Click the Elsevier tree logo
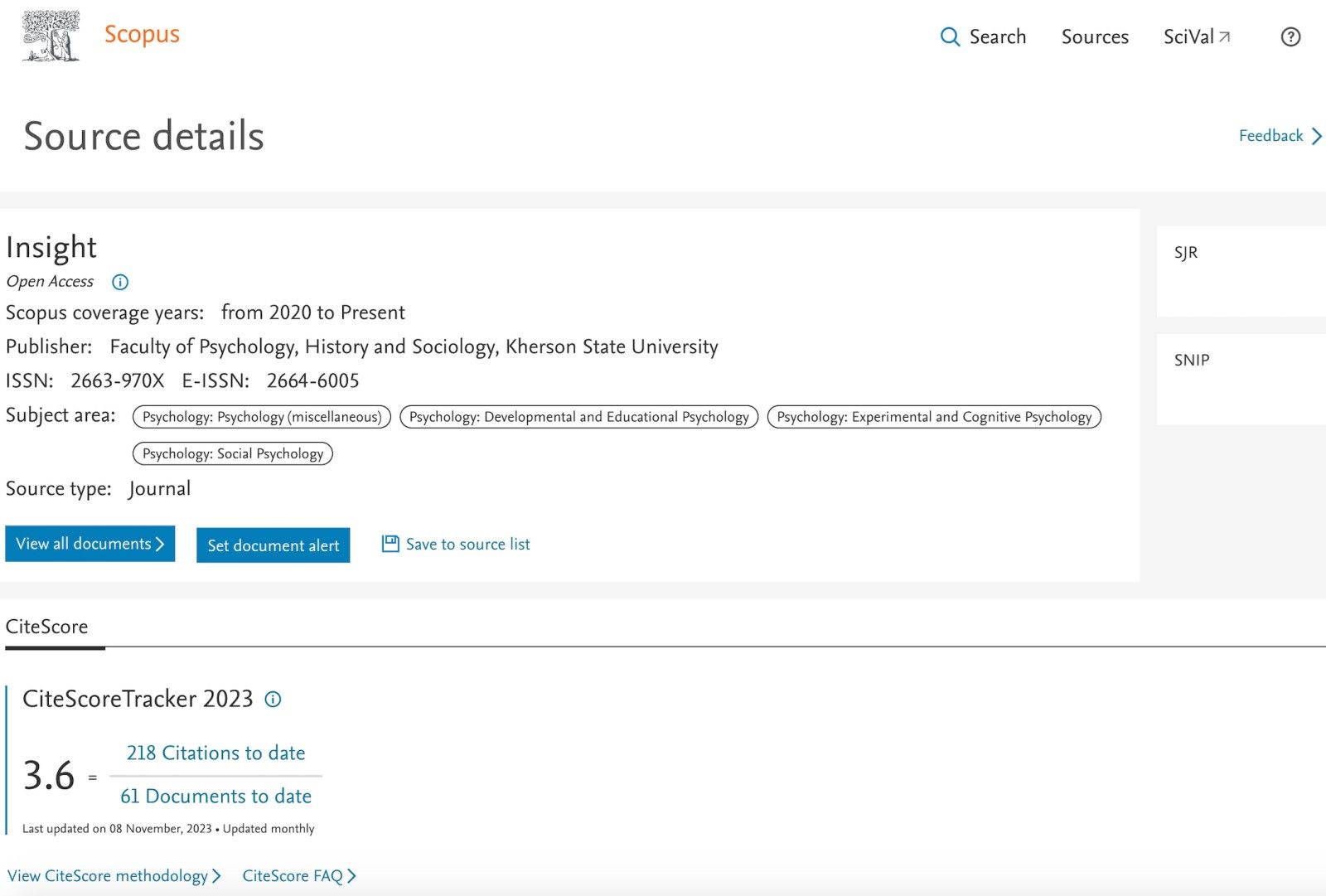 point(51,36)
